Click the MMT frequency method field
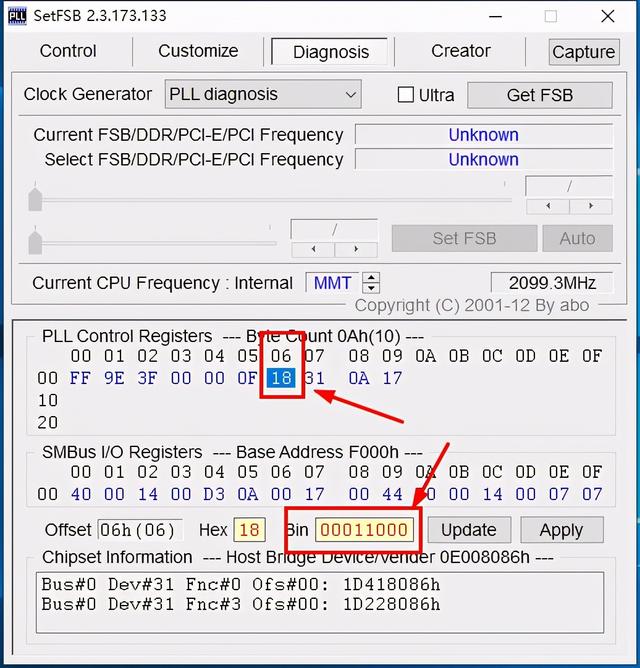The image size is (640, 668). click(332, 283)
